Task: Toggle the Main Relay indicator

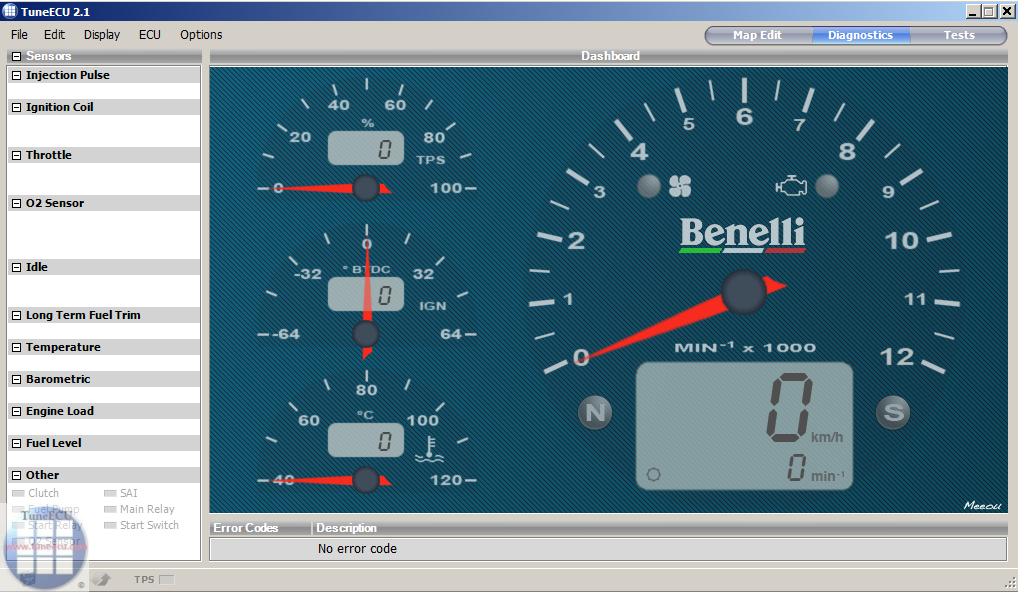Action: click(111, 509)
